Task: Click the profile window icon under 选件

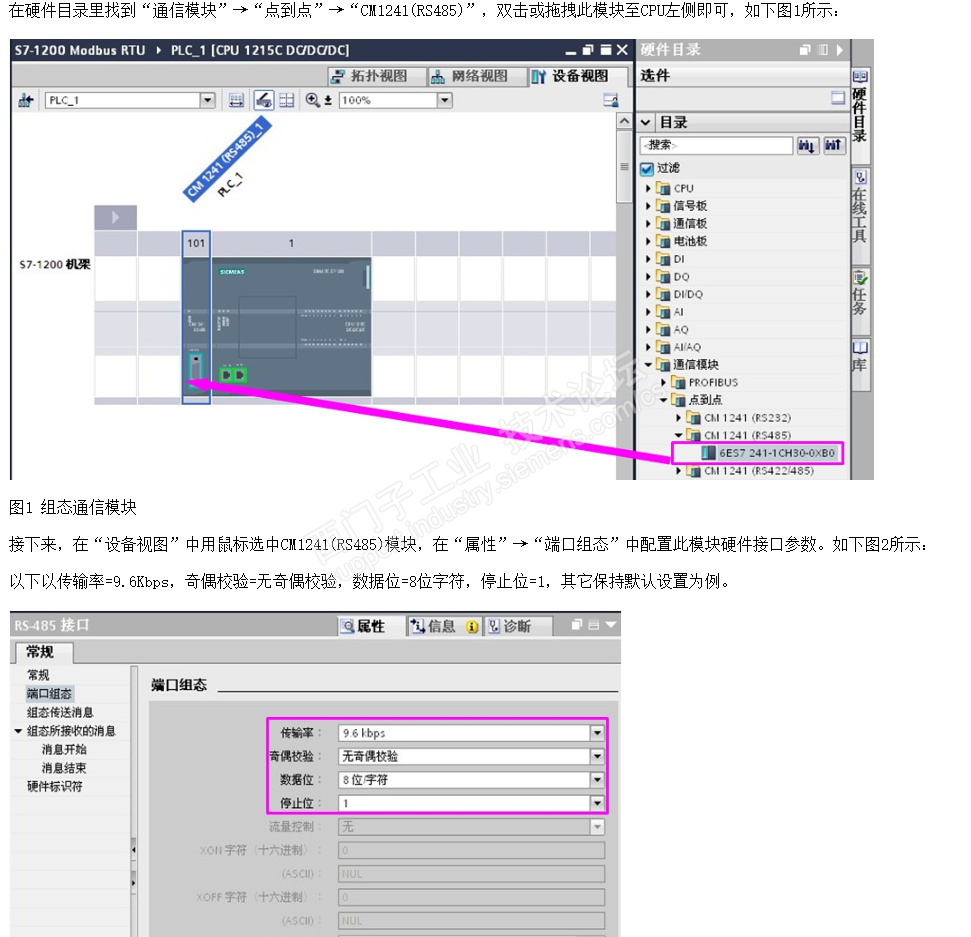Action: click(838, 98)
